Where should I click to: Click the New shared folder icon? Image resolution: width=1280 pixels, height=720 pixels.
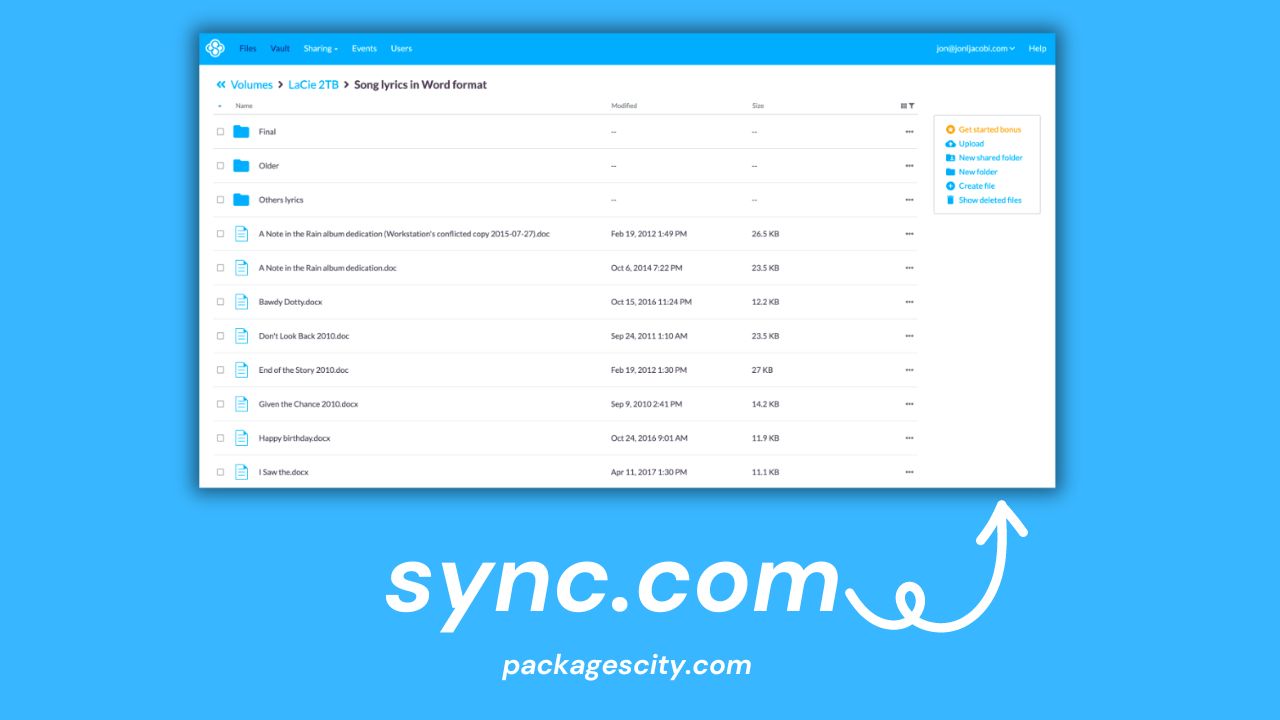[950, 158]
